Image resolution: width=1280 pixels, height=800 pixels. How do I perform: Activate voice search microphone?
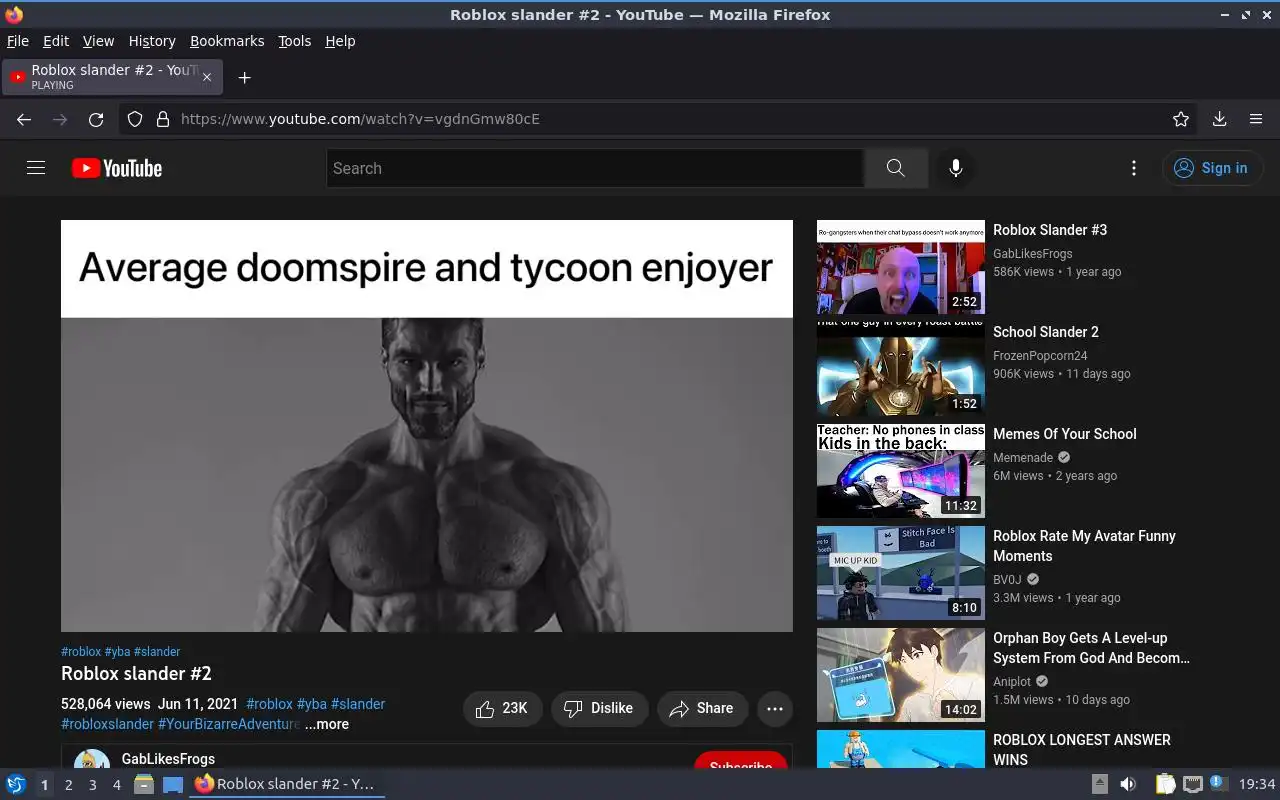coord(956,168)
